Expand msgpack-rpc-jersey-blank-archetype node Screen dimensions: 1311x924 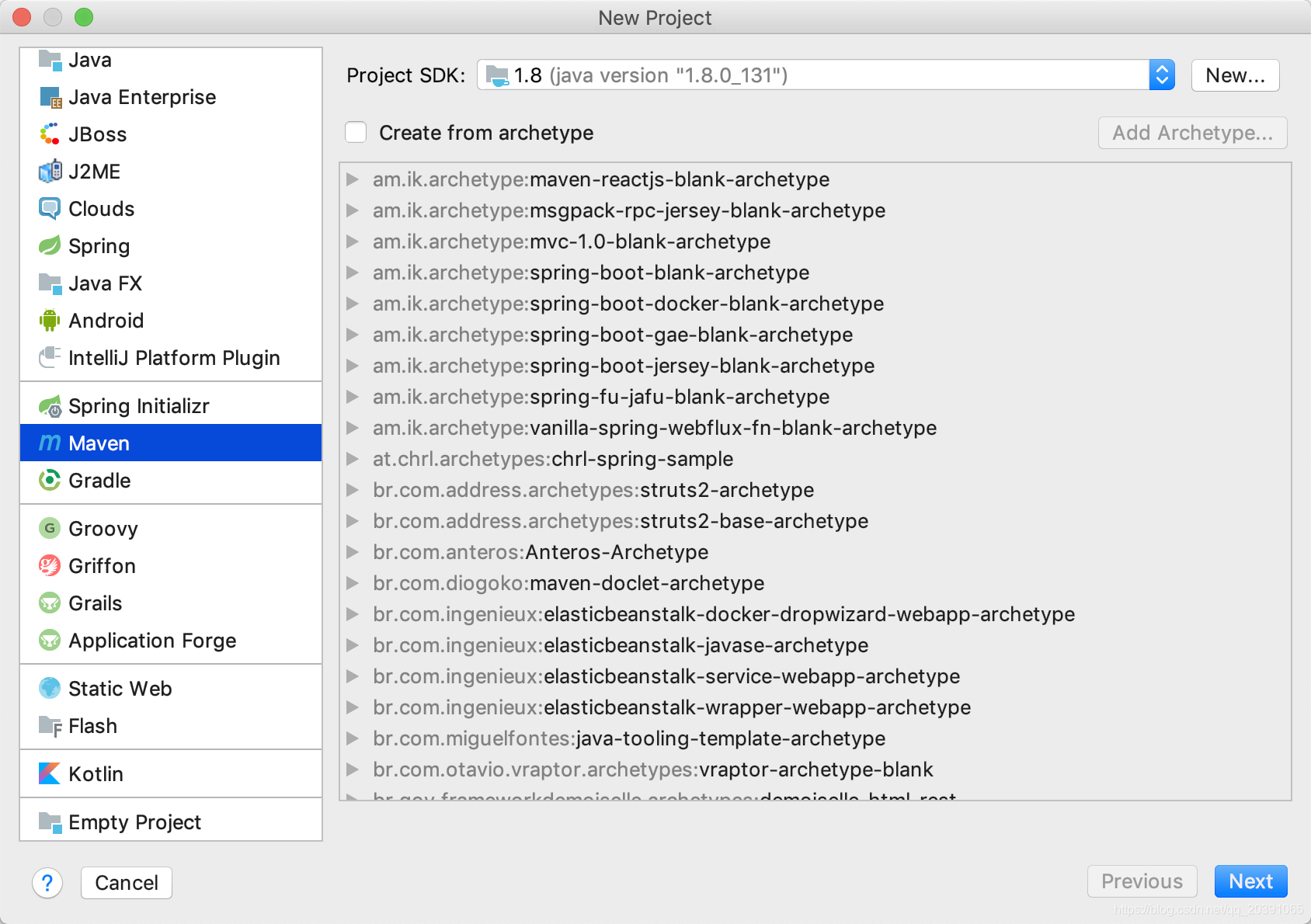[x=353, y=210]
